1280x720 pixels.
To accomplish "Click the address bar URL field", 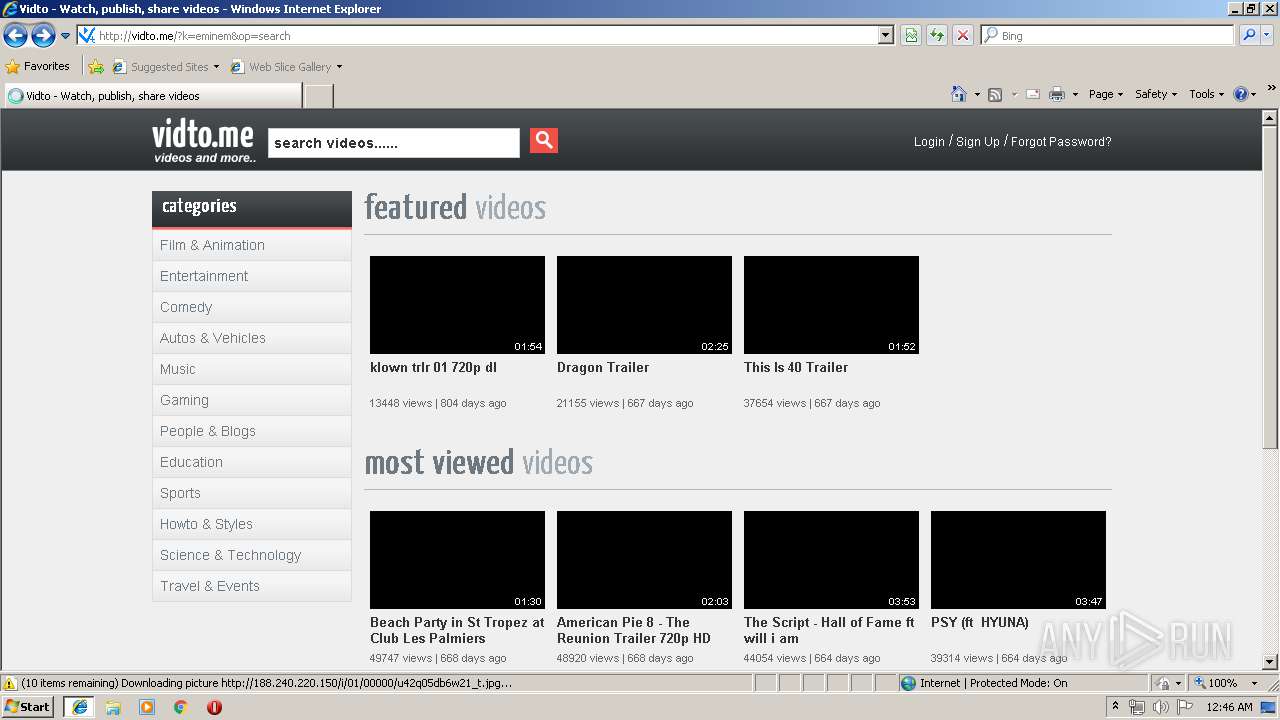I will 477,35.
